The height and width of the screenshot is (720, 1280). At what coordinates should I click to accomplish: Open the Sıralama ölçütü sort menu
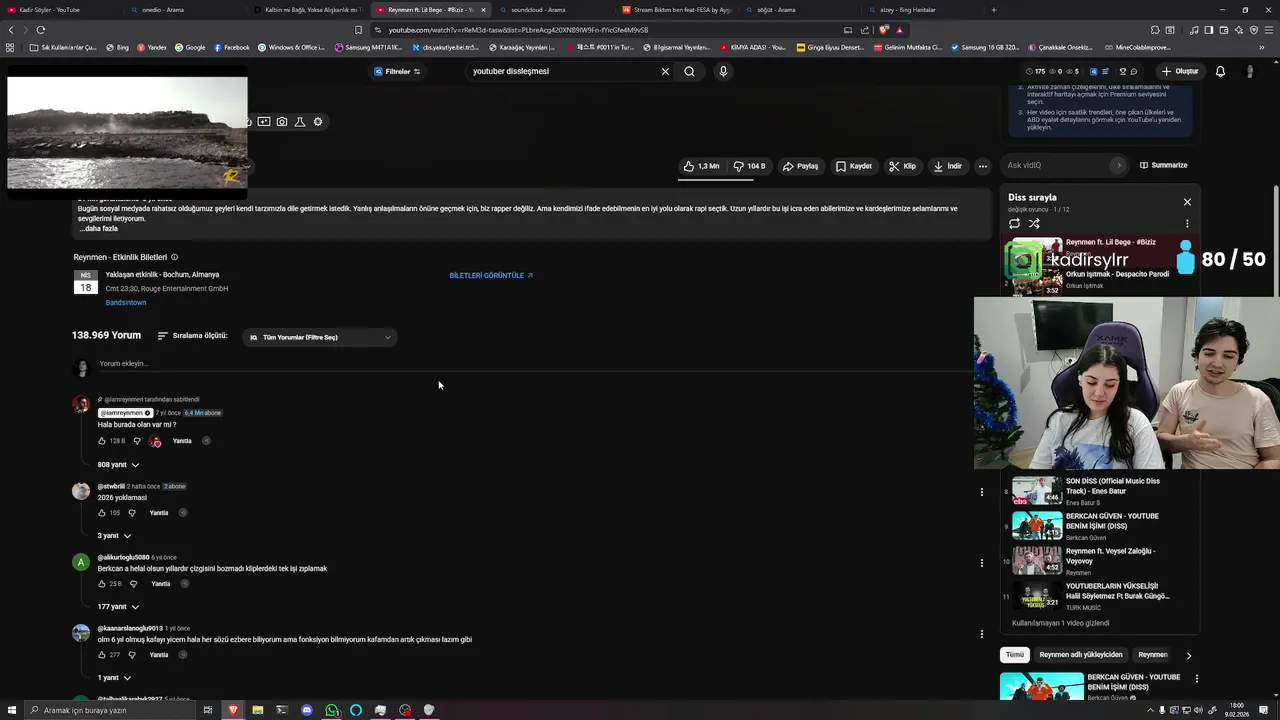192,336
